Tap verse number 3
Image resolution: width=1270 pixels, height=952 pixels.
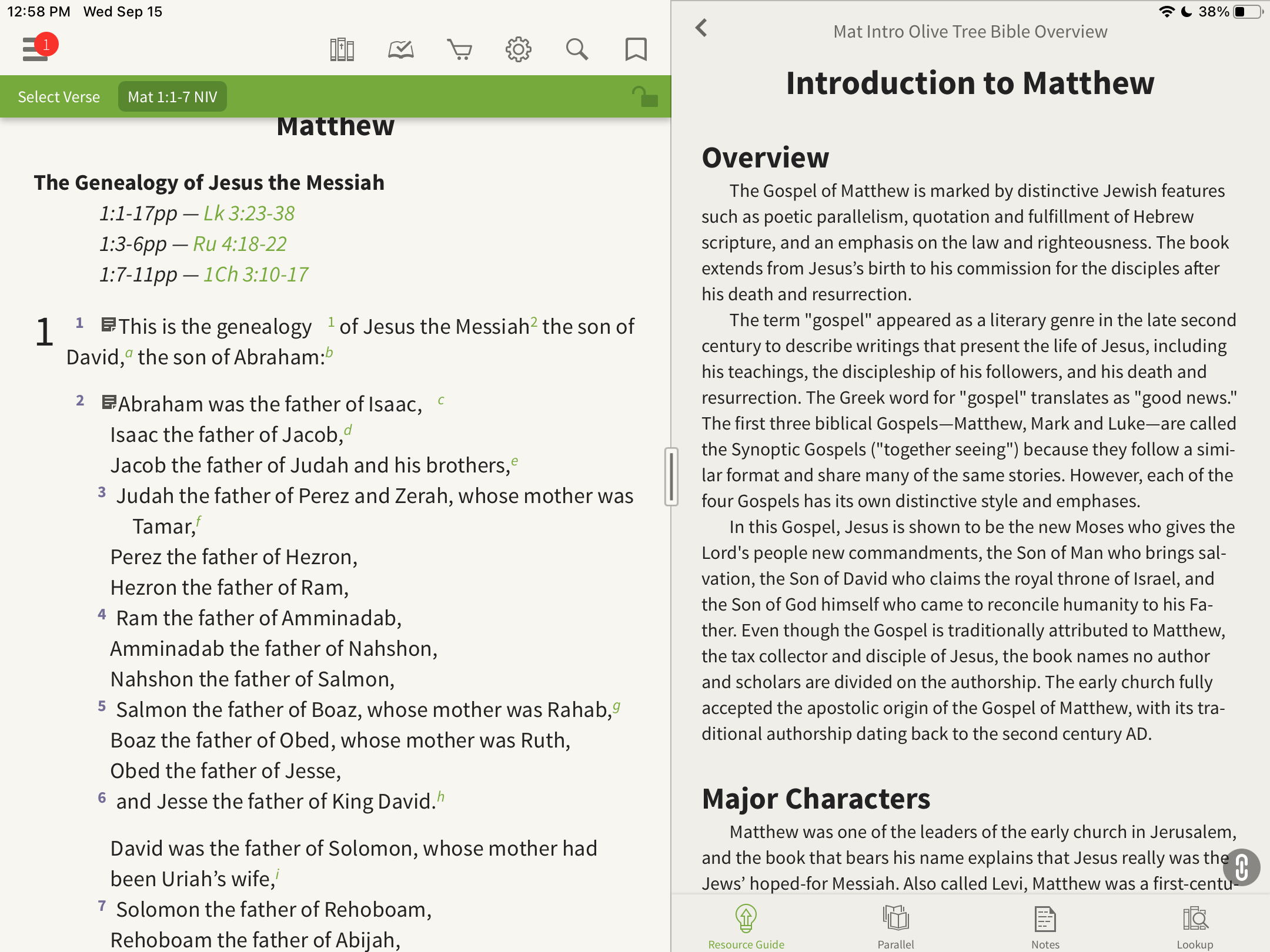point(102,492)
